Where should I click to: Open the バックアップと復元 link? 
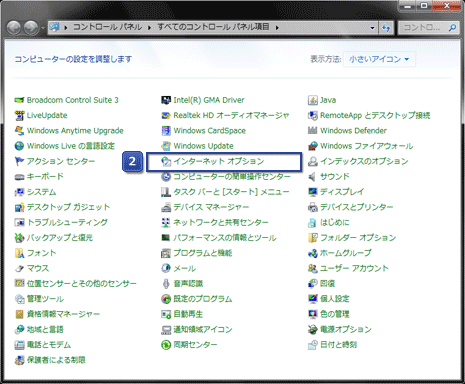click(x=60, y=238)
